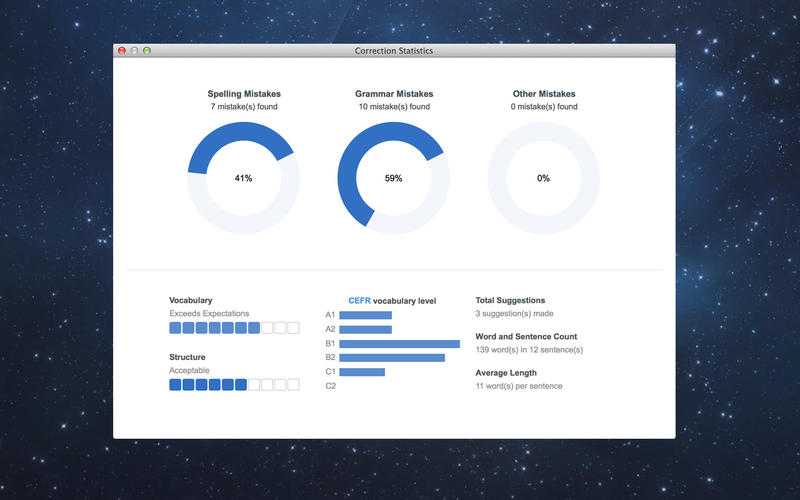This screenshot has width=800, height=500.
Task: Click the Total Suggestions heading
Action: 510,300
